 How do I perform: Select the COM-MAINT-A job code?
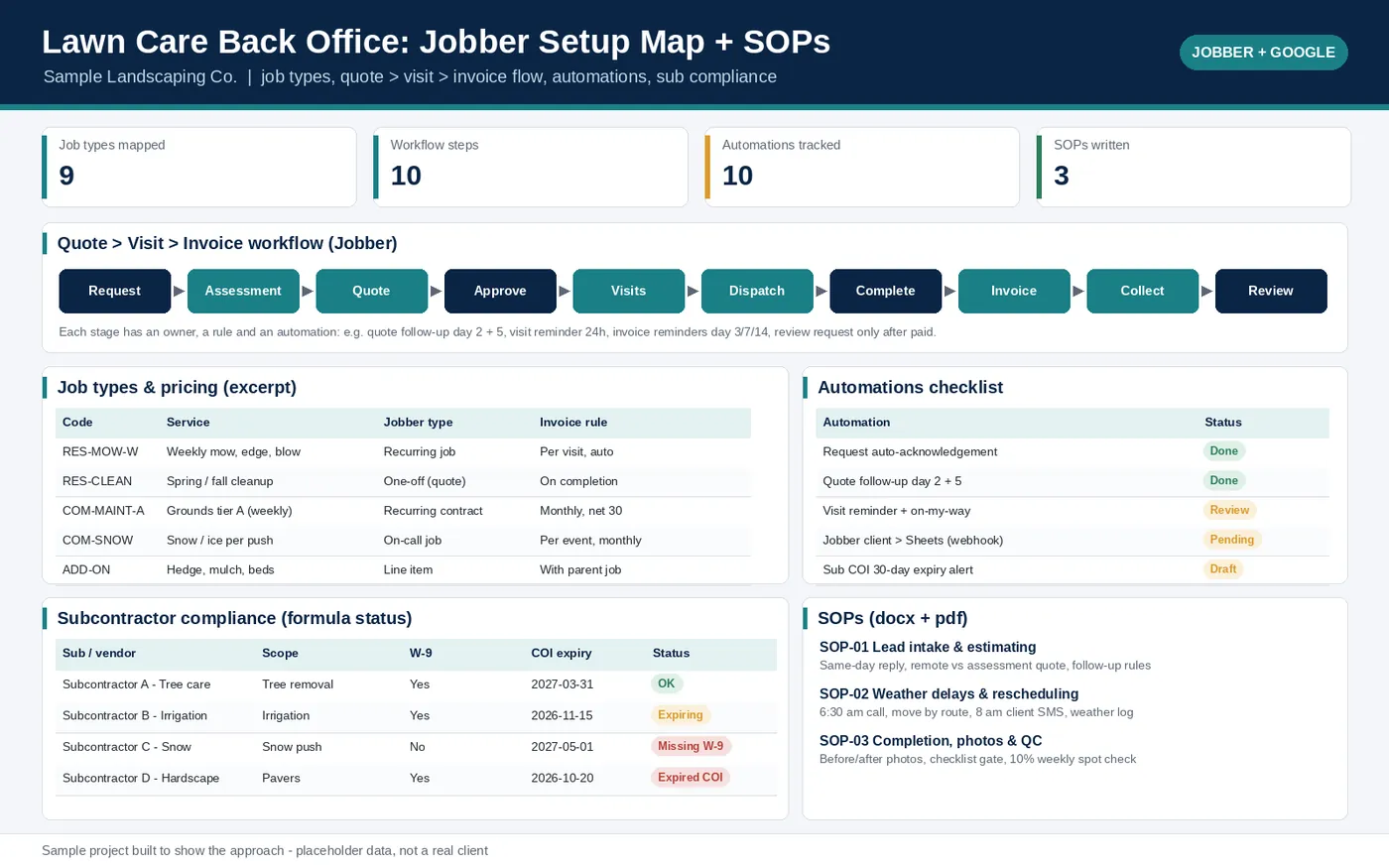(103, 511)
